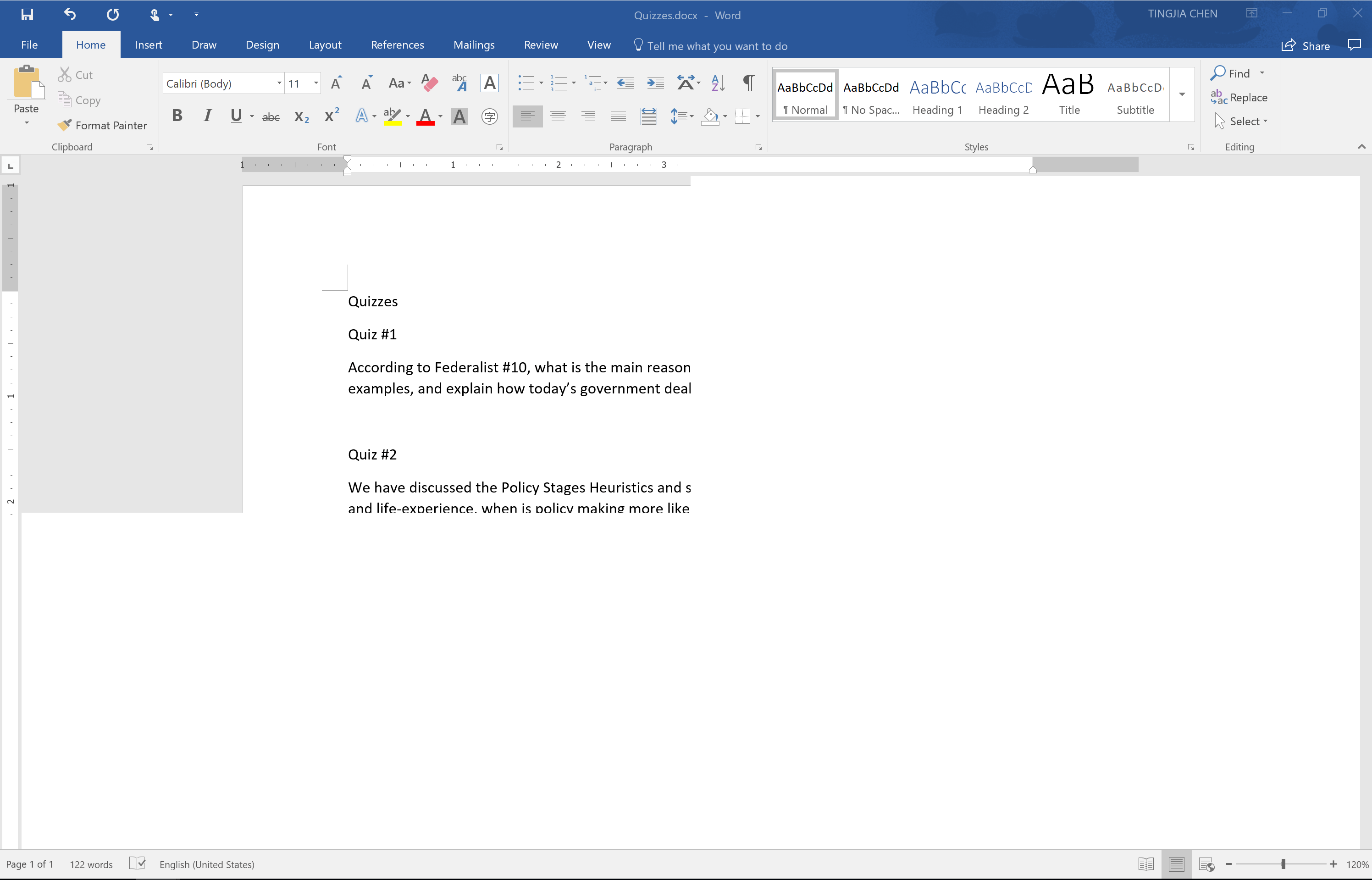Select center alignment

(x=558, y=116)
